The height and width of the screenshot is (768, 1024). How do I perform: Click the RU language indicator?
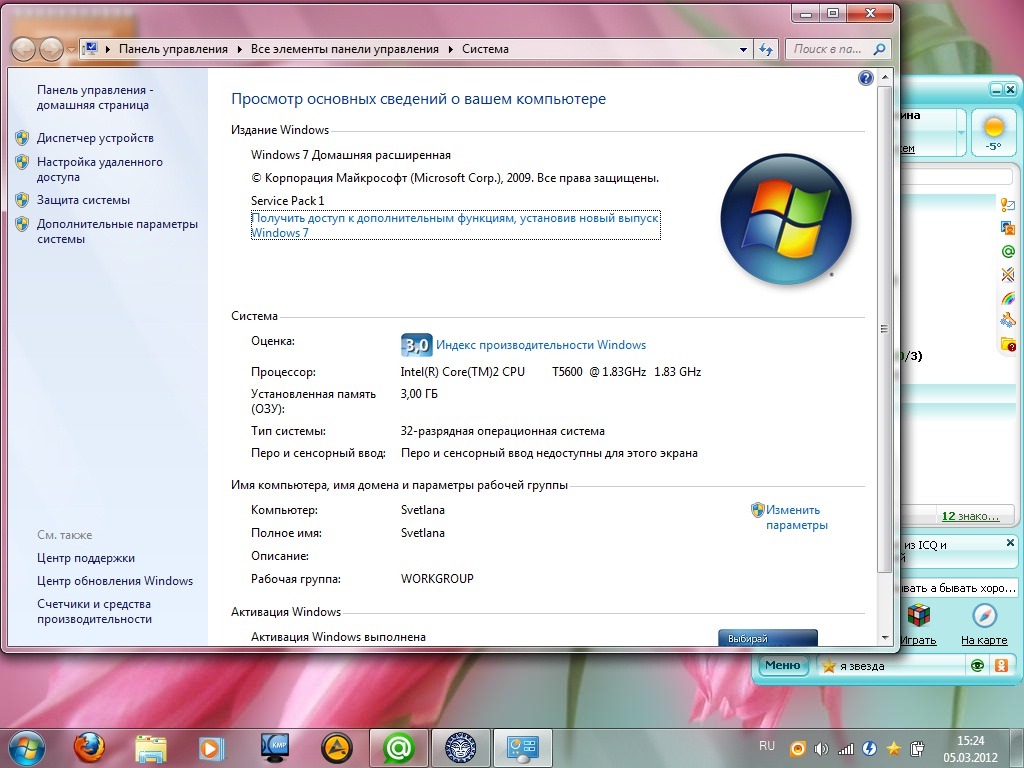[767, 746]
